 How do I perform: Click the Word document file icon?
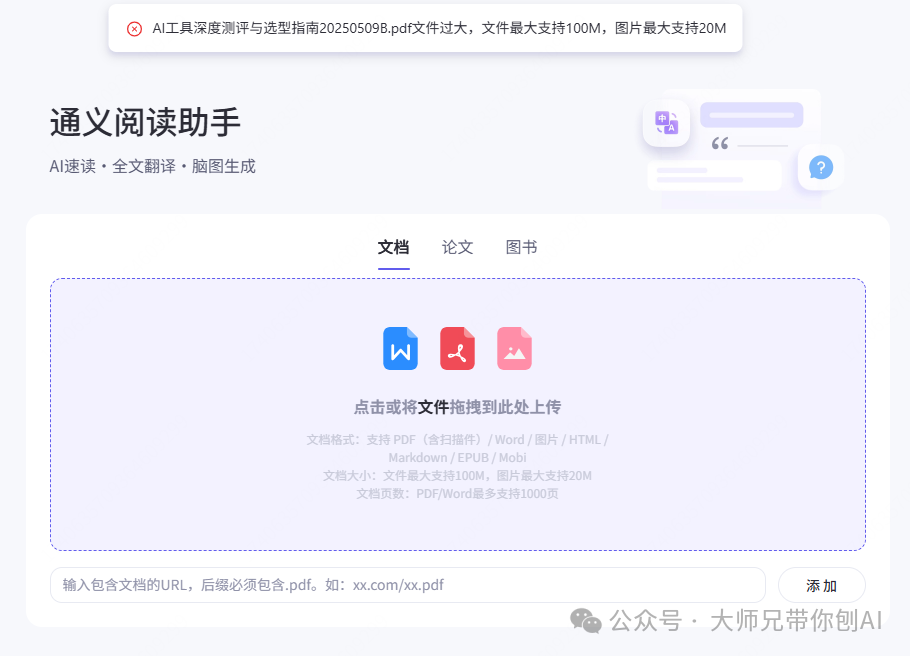click(x=400, y=348)
